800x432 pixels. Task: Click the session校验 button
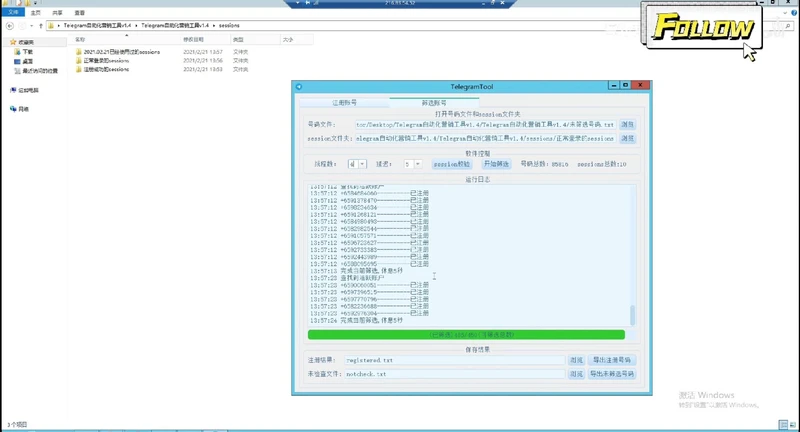[x=452, y=164]
